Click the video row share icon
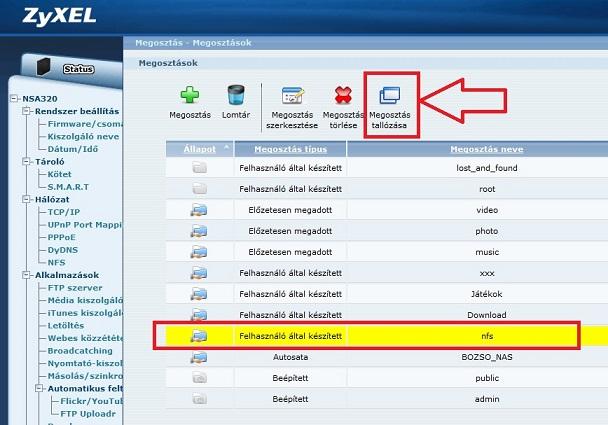Viewport: 608px width, 425px height. [x=199, y=210]
